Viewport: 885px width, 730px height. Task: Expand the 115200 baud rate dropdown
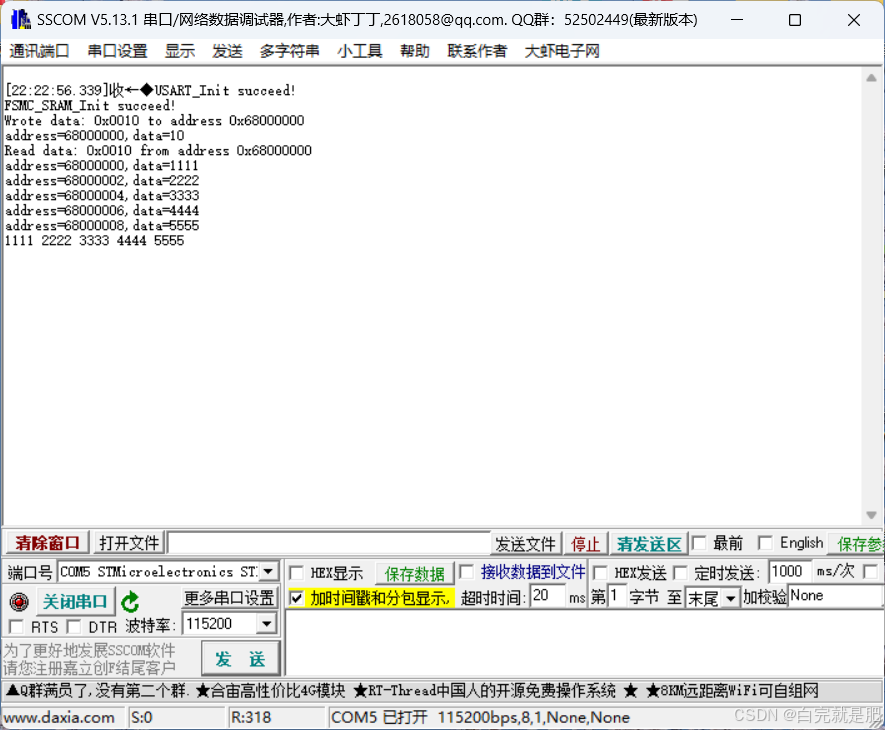click(x=266, y=624)
